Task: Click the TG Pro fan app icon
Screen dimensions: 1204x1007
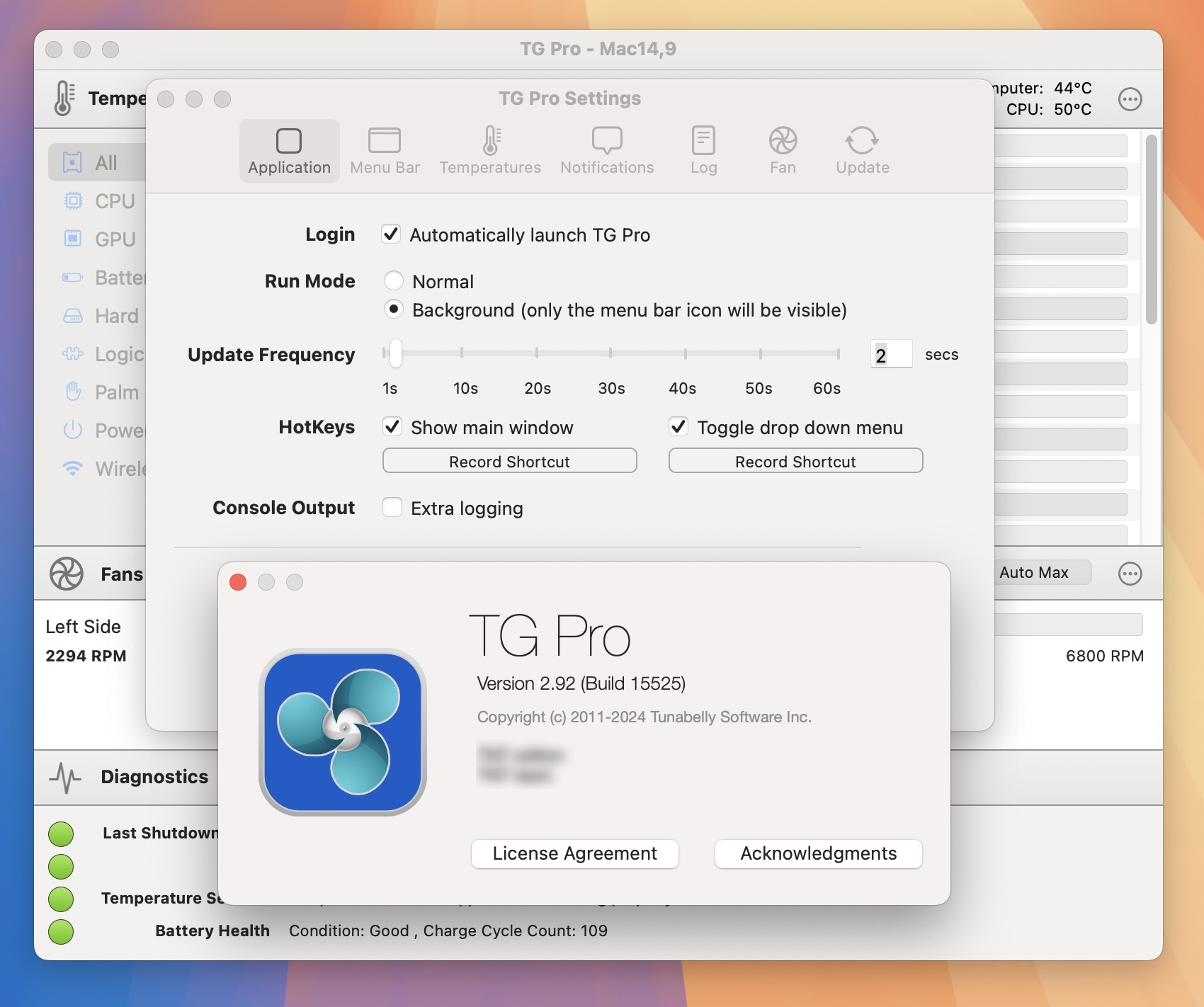Action: [343, 732]
